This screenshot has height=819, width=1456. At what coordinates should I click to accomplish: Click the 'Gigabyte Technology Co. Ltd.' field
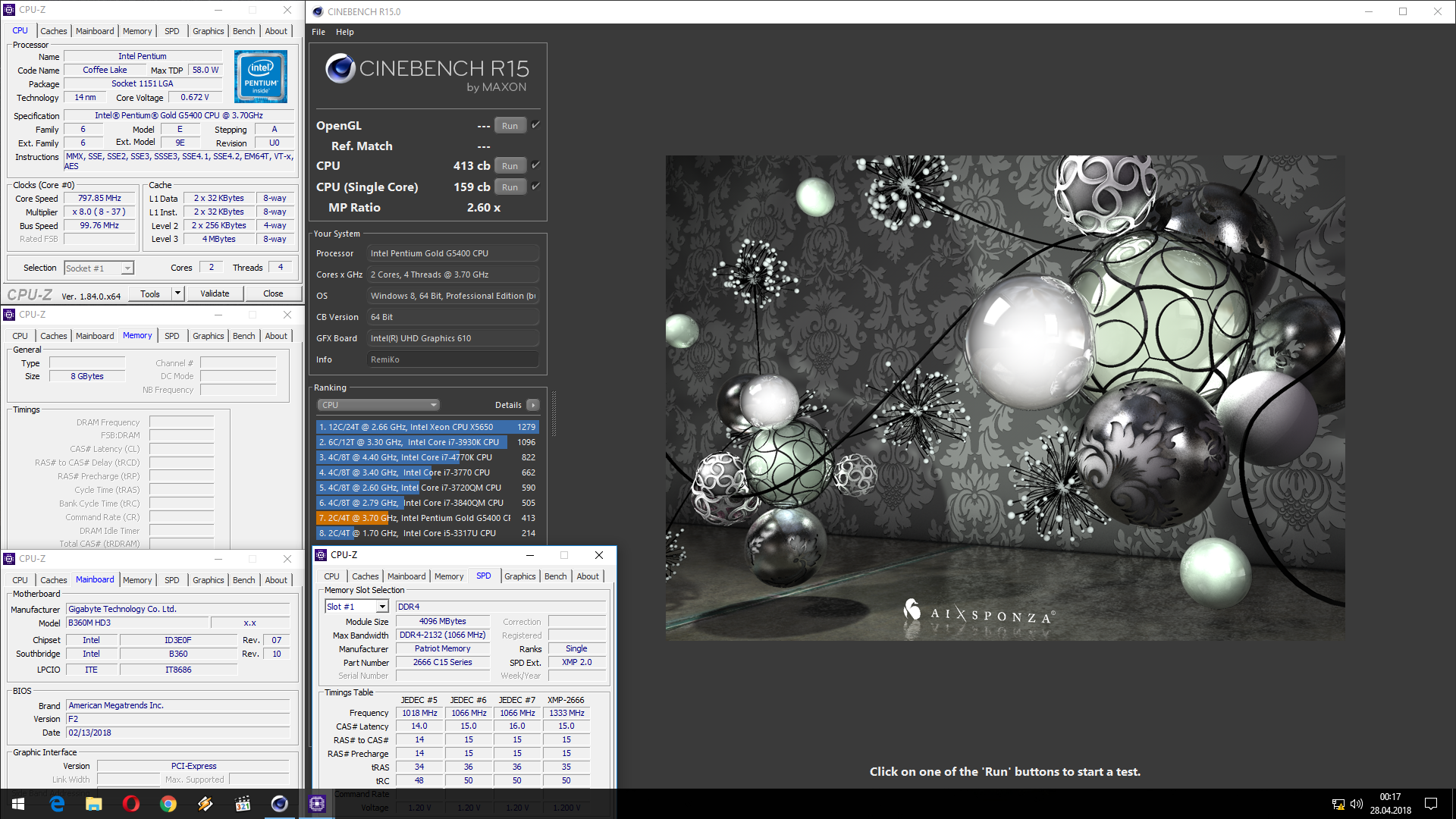point(177,609)
